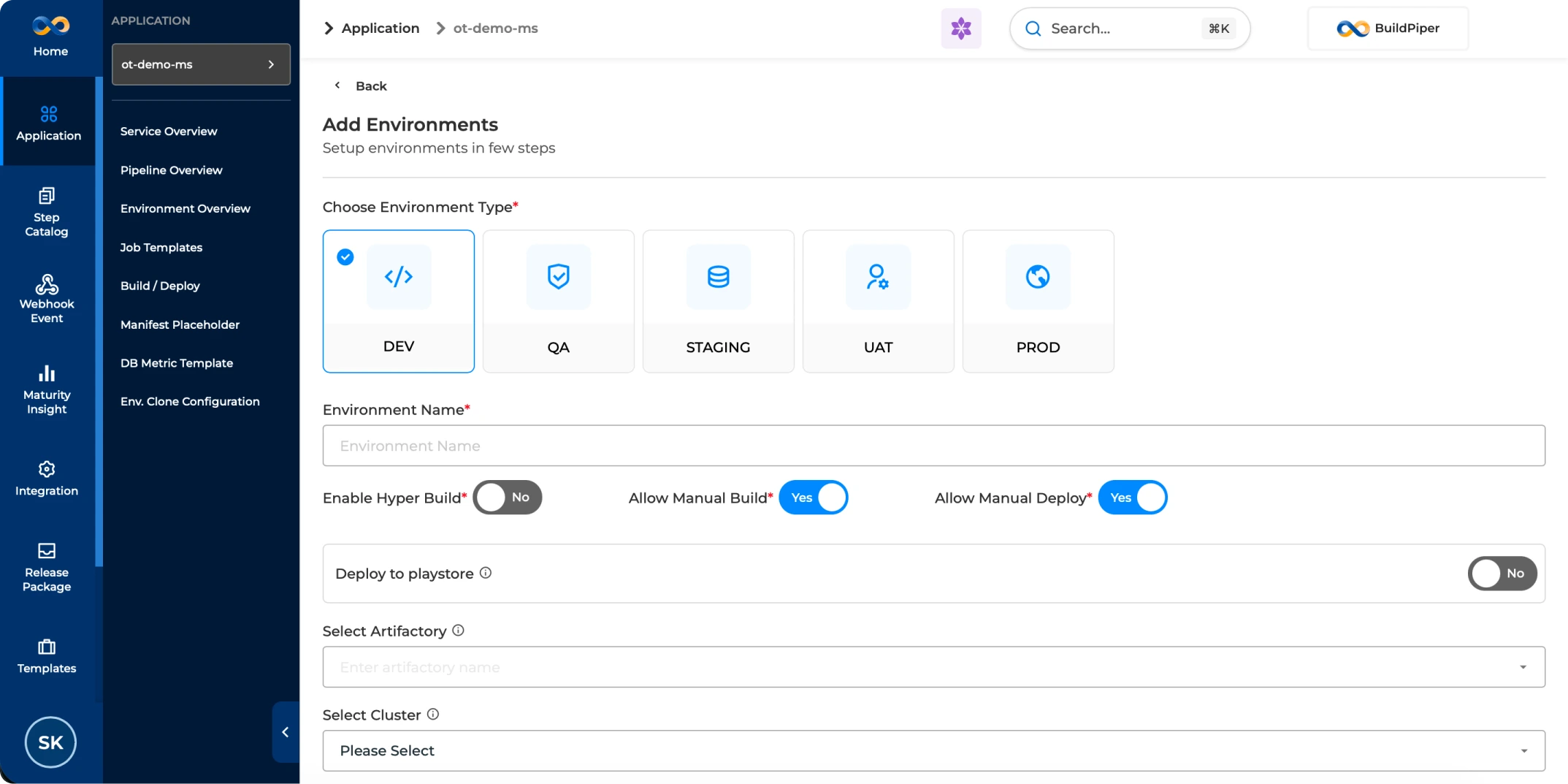Select the PROD environment type card

click(1039, 301)
